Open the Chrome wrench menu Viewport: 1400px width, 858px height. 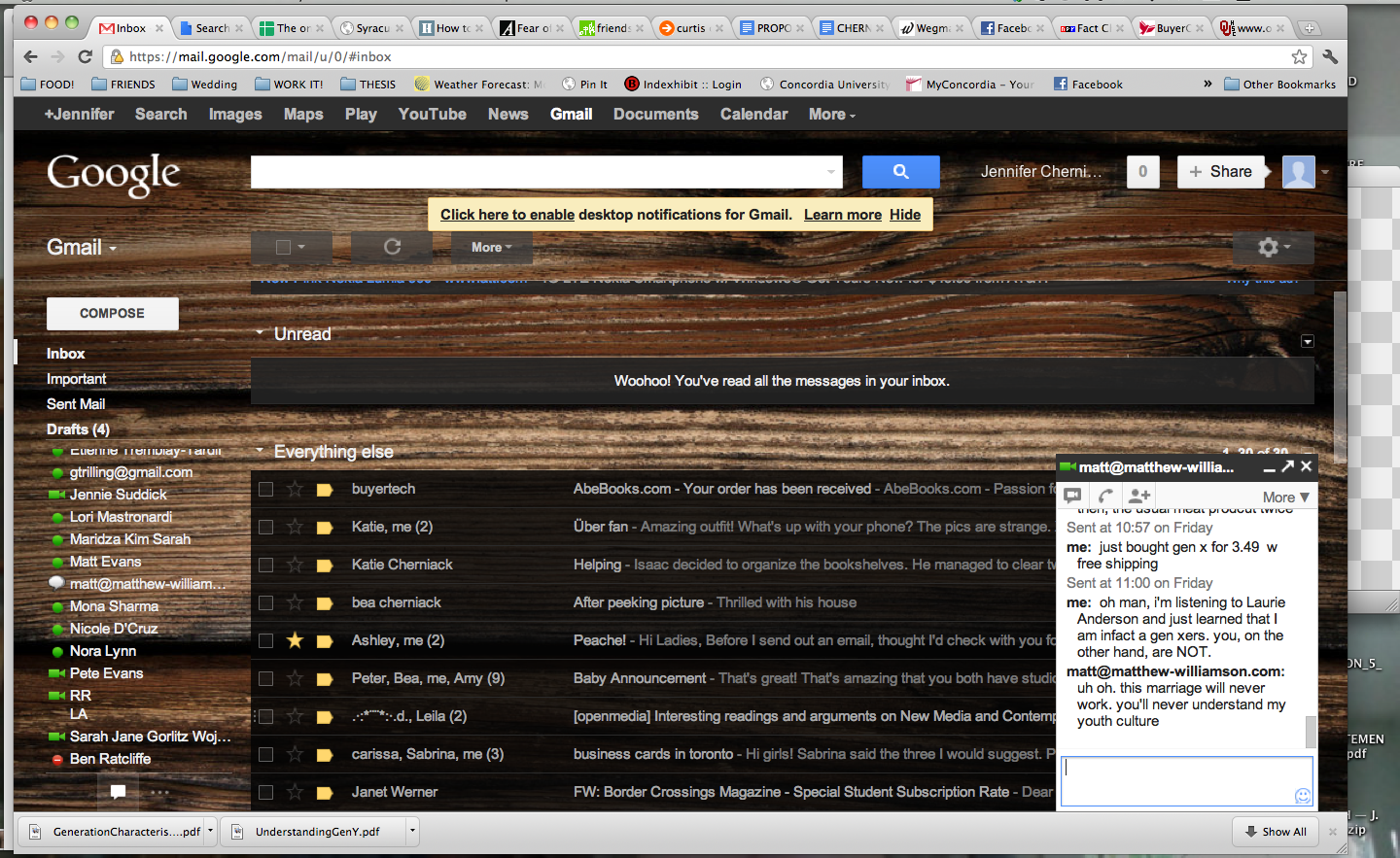coord(1330,56)
